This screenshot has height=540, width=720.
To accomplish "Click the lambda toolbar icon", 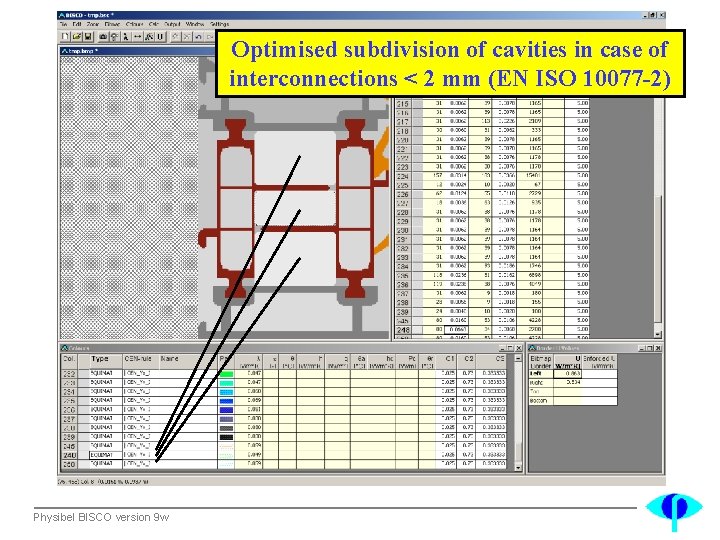I will (125, 36).
